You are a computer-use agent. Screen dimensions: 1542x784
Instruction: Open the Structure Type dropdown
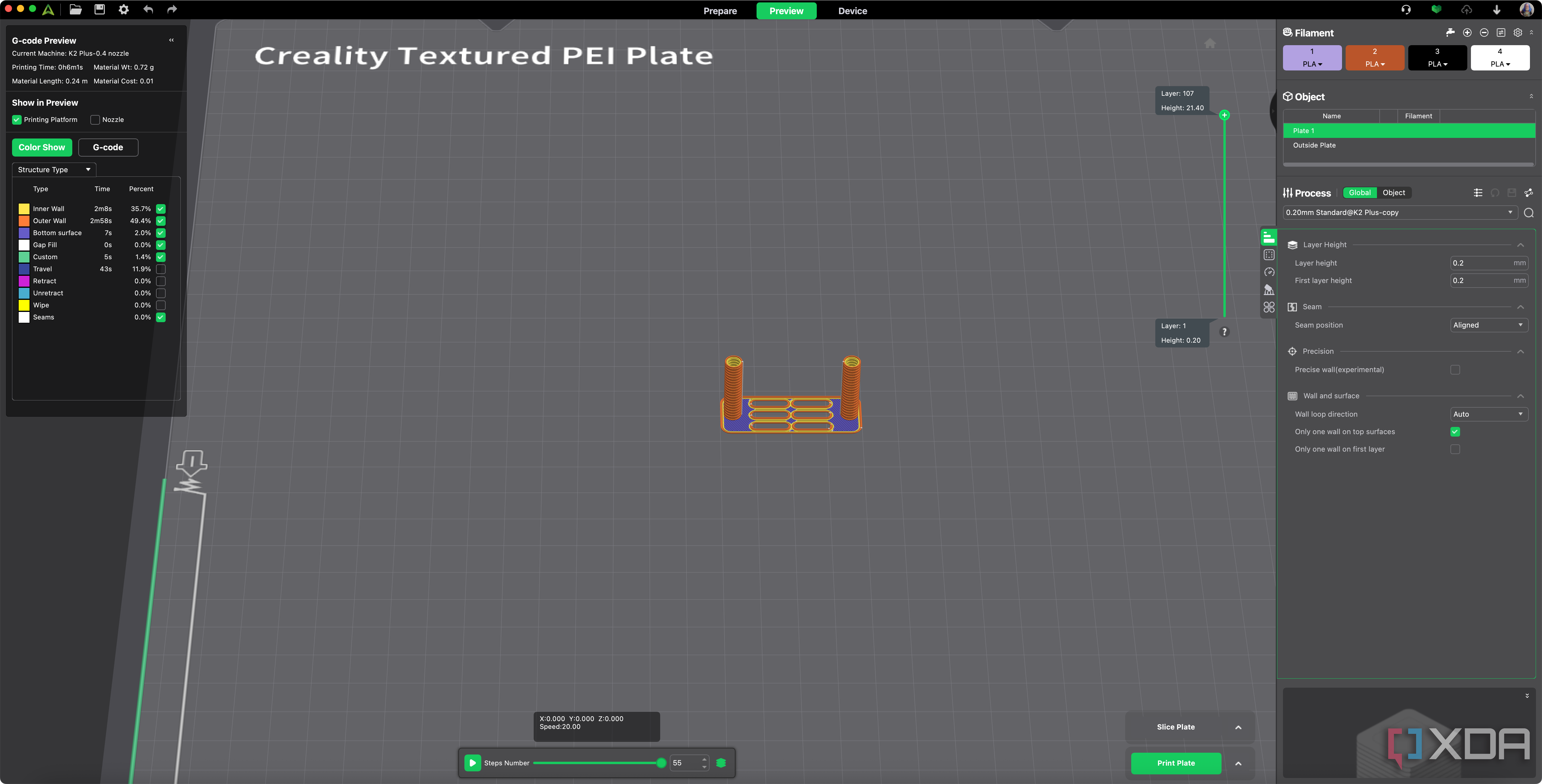54,170
